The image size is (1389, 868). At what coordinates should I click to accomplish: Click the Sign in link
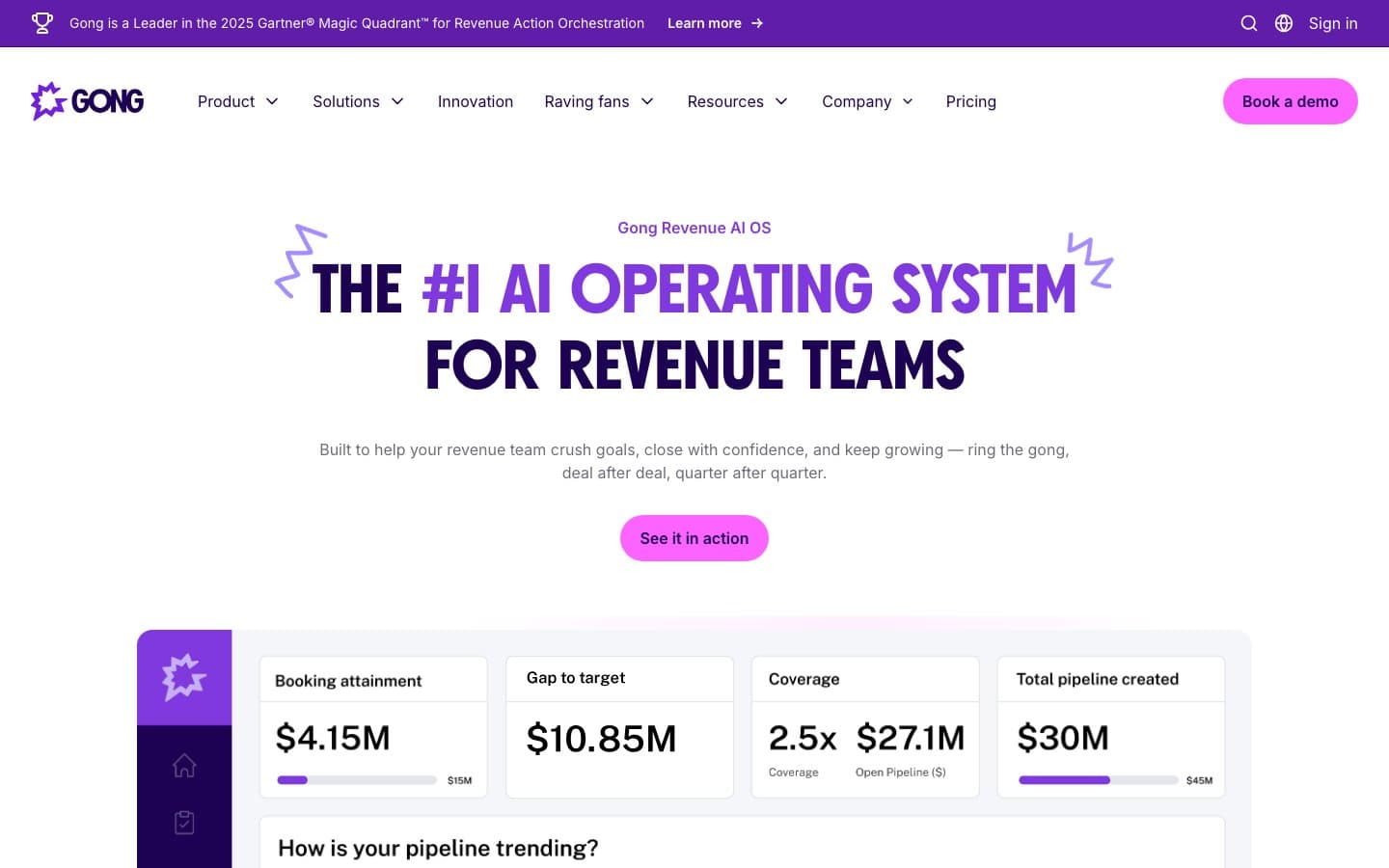pos(1333,23)
